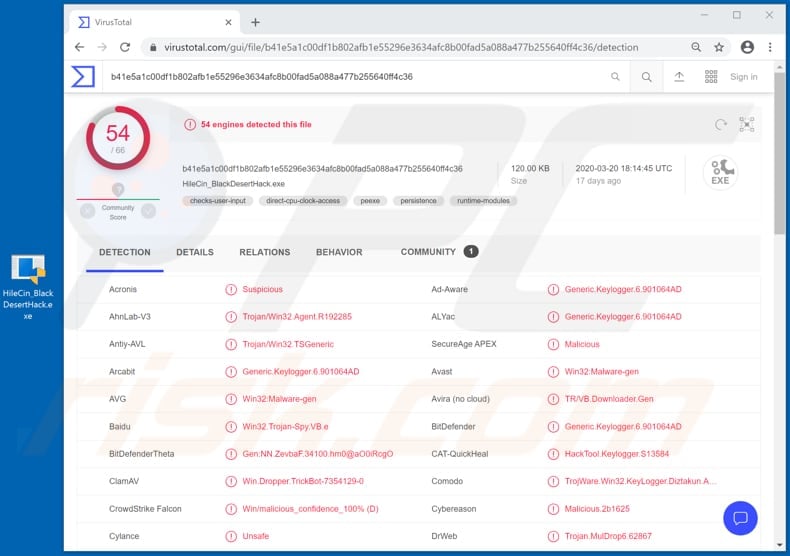790x556 pixels.
Task: Click the CrowdStrike Falcon engine name
Action: 145,509
